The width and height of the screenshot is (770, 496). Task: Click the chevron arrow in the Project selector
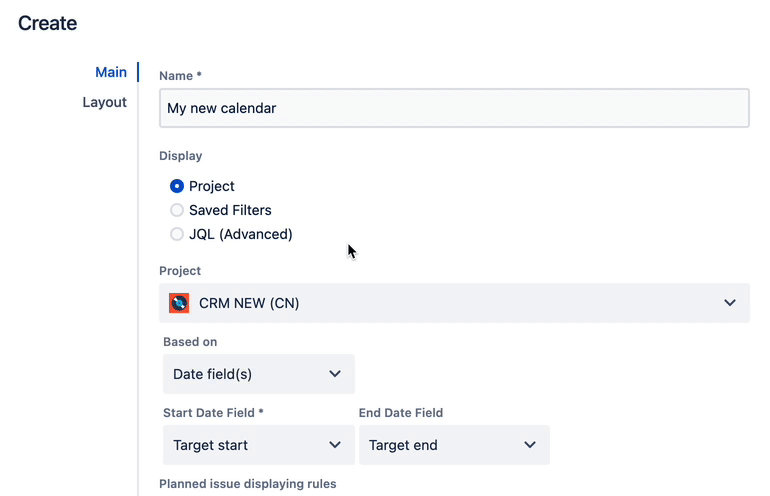(730, 303)
